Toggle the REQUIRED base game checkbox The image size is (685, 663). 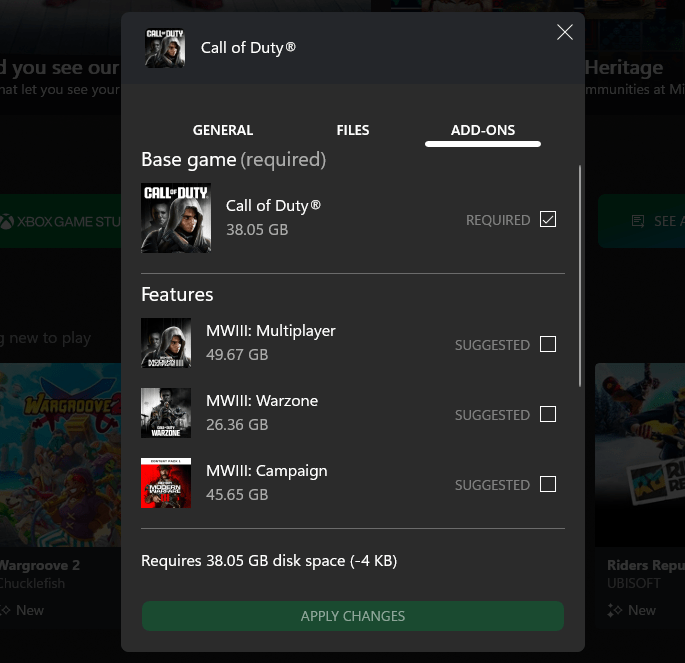[548, 219]
